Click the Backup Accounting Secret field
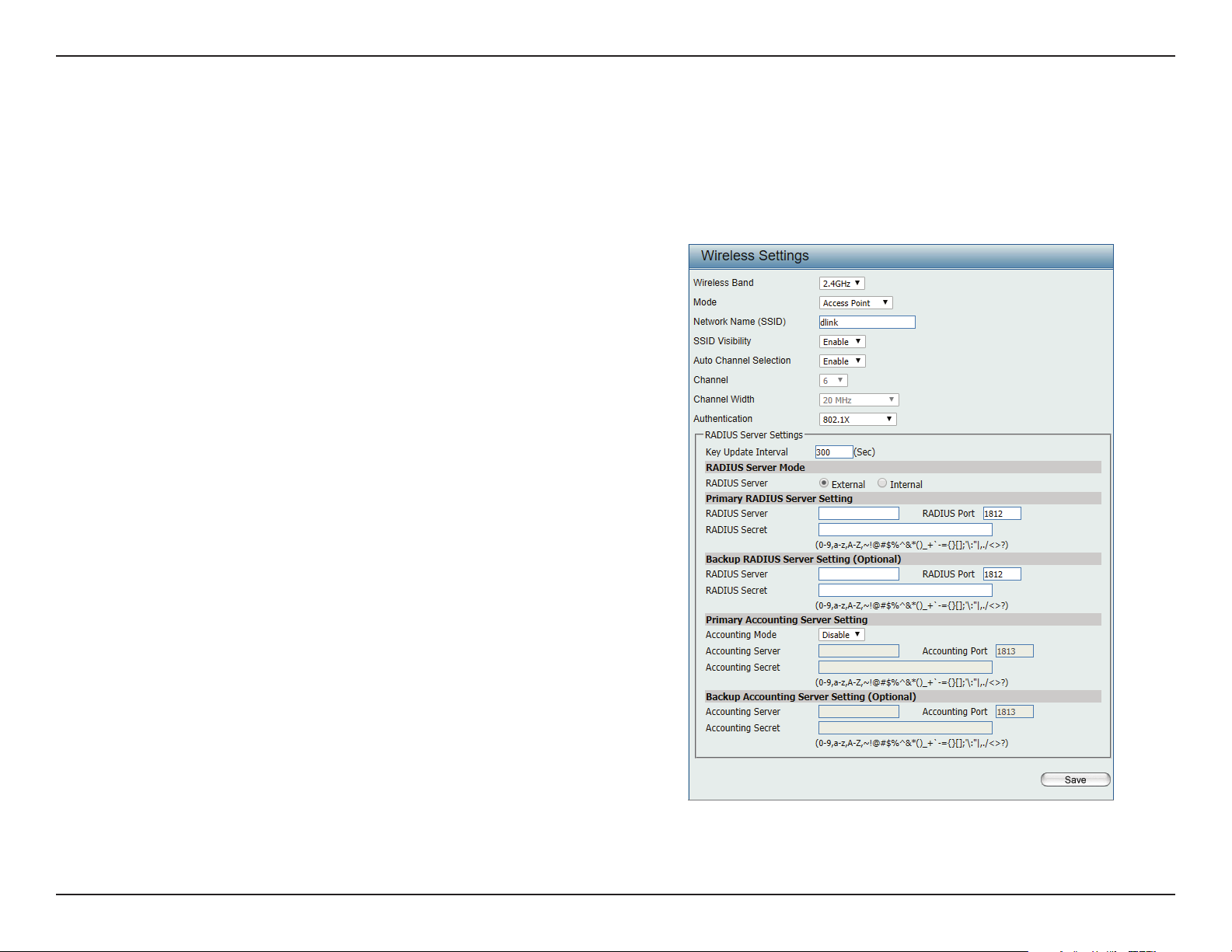1232x952 pixels. (906, 728)
